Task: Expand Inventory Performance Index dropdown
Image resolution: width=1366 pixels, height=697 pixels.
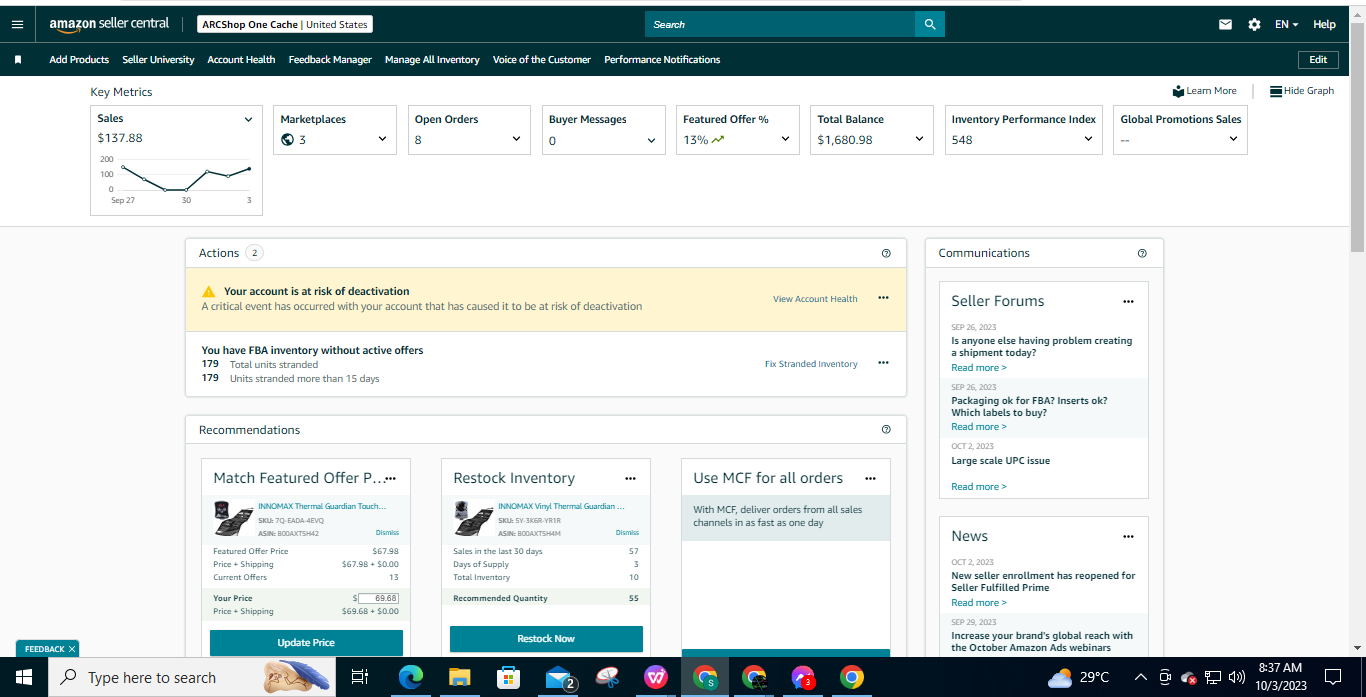Action: point(1088,140)
